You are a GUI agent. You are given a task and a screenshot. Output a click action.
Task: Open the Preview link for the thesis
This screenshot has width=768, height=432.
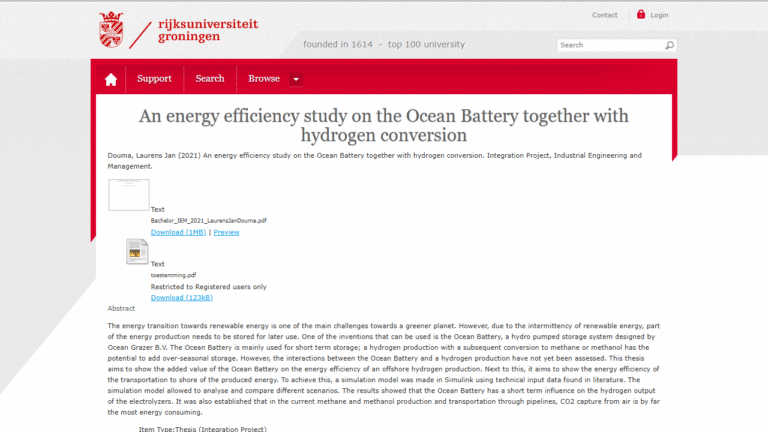[226, 232]
